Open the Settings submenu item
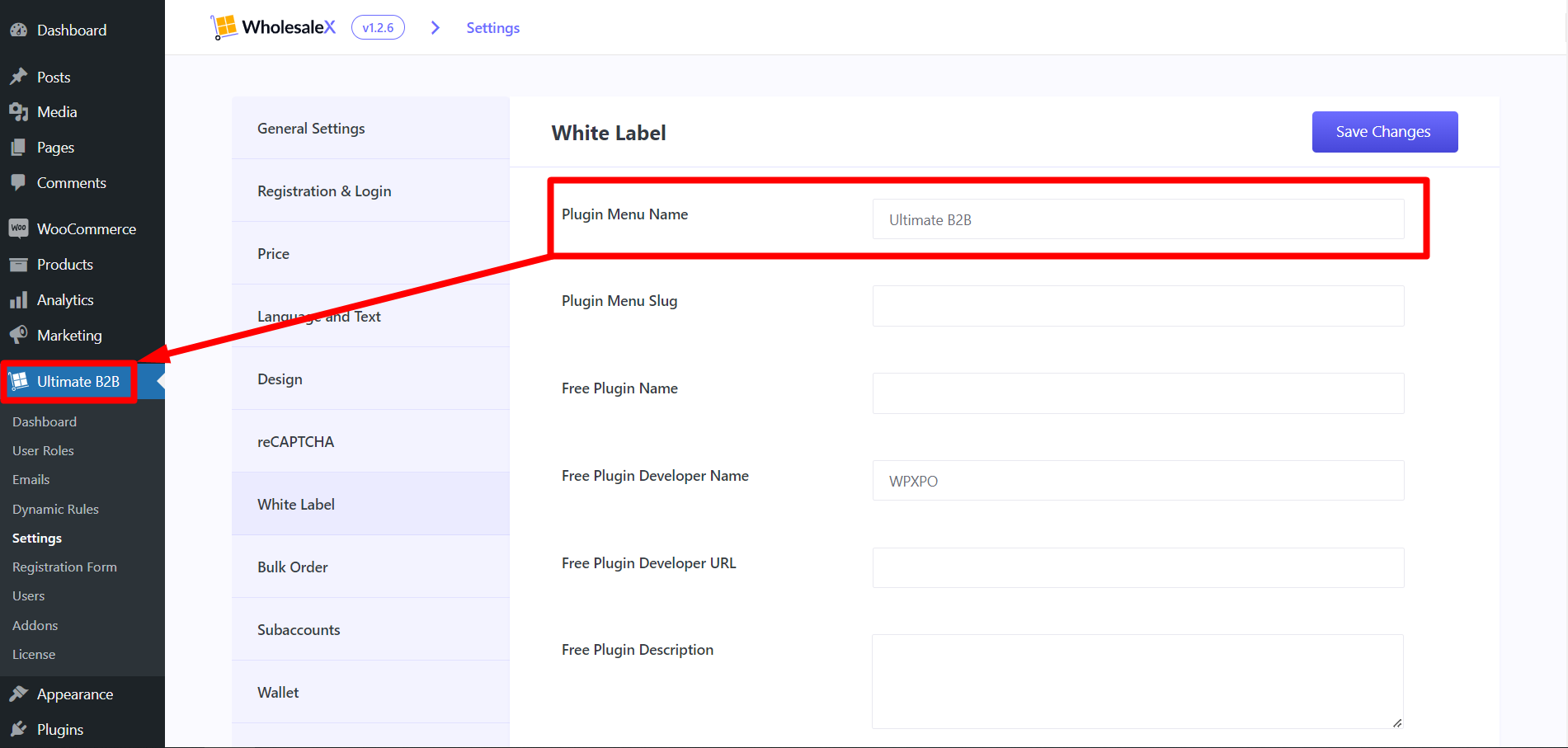This screenshot has width=1568, height=748. coord(37,538)
